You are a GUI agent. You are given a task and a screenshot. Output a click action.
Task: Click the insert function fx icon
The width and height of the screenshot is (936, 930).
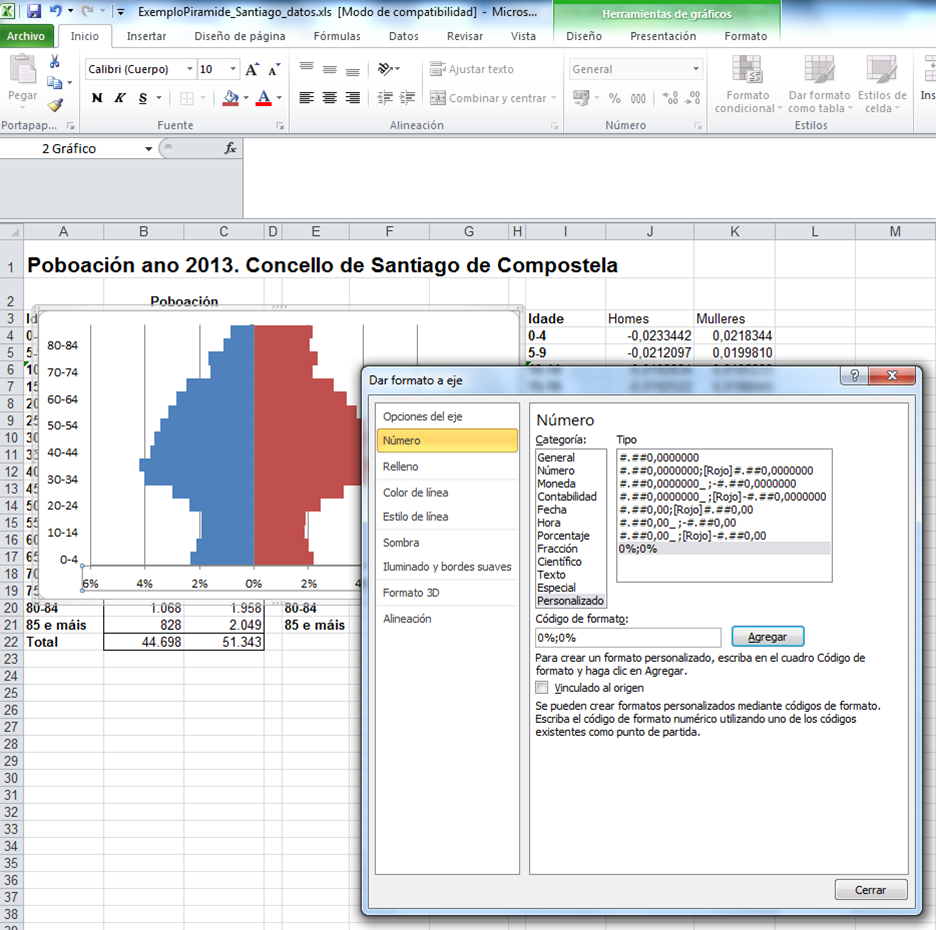coord(230,148)
